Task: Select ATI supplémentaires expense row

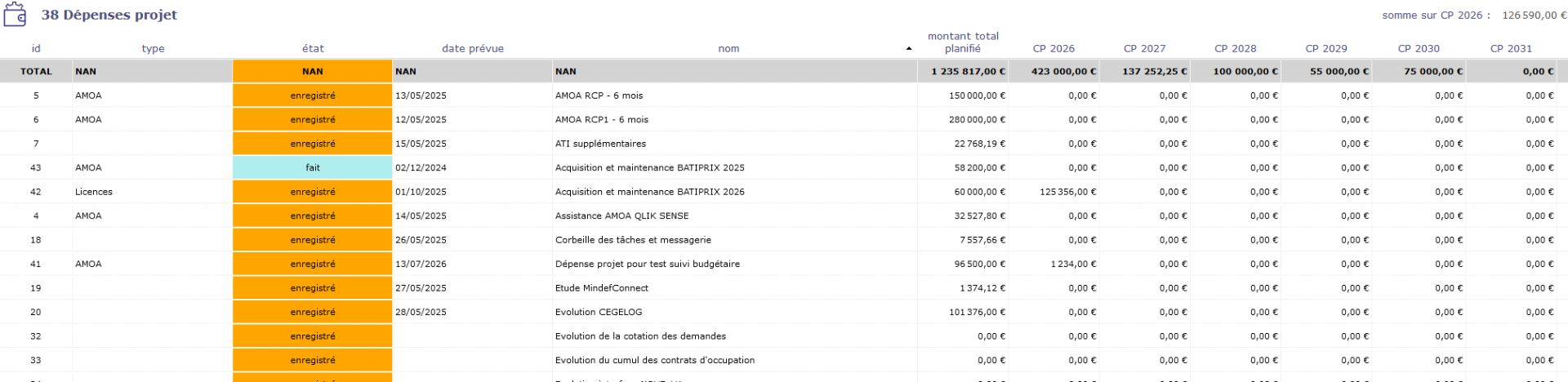Action: click(600, 144)
